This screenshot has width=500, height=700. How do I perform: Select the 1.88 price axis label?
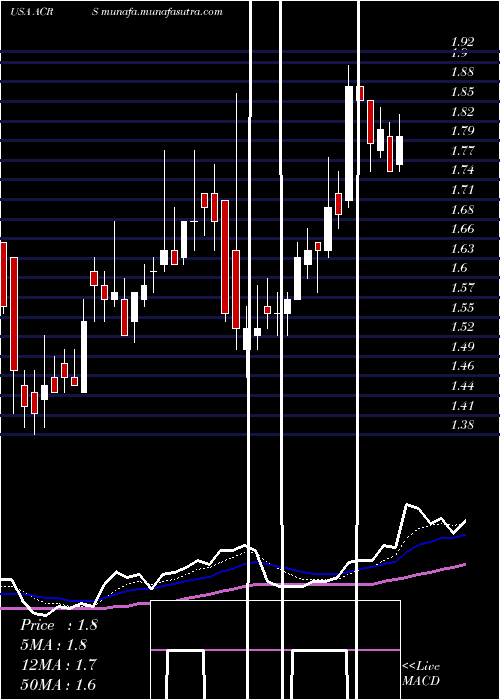click(x=462, y=72)
